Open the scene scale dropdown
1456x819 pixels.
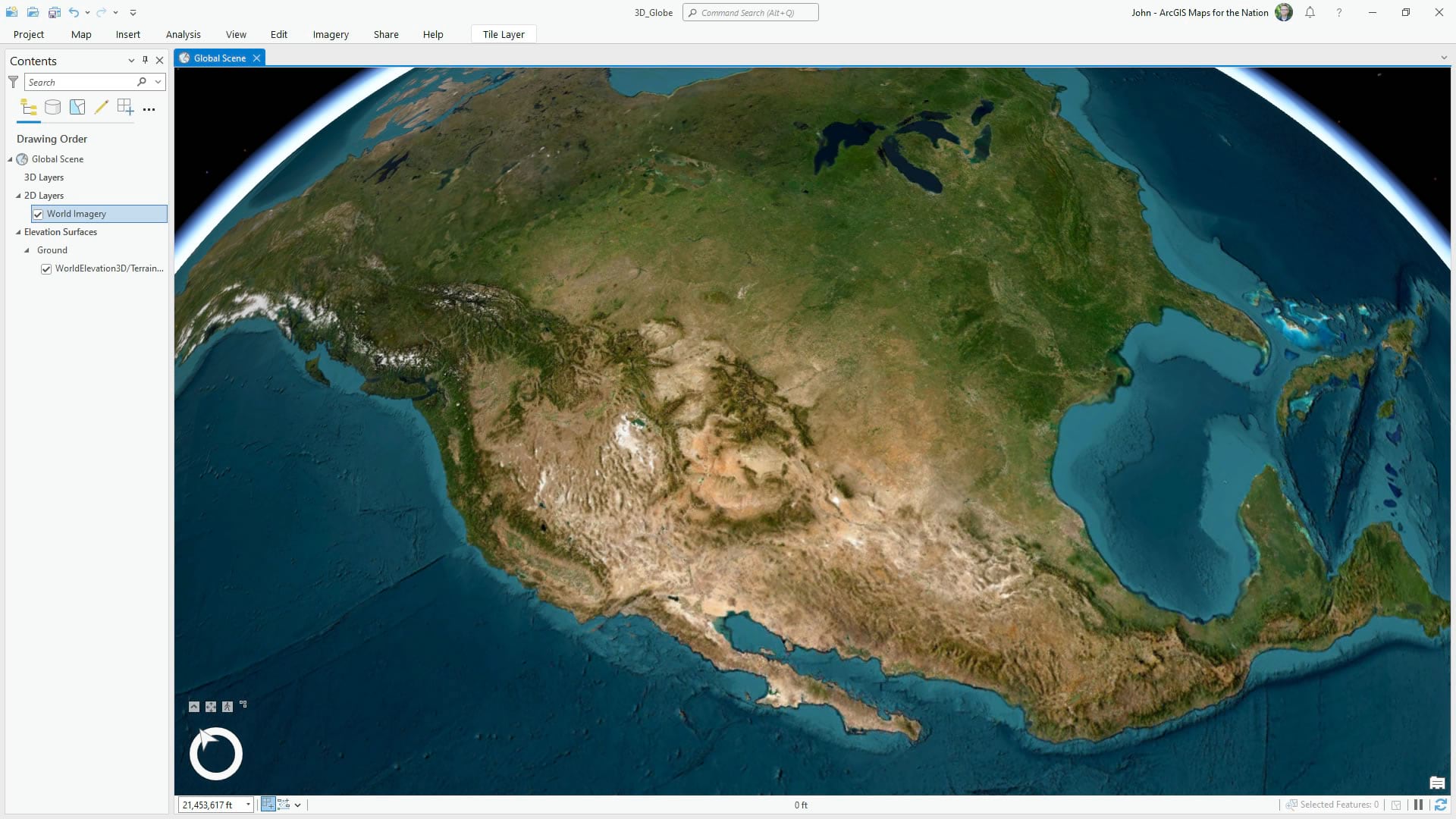pos(248,805)
